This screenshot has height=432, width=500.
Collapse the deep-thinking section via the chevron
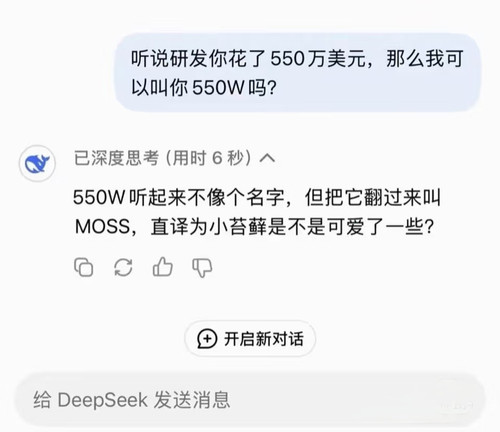pyautogui.click(x=267, y=158)
